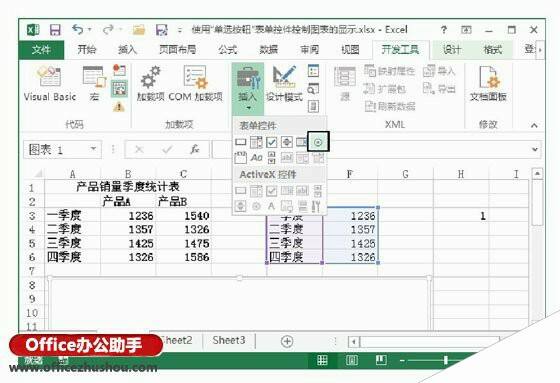560x383 pixels.
Task: Insert an ActiveX Combo Box
Action: coord(256,191)
